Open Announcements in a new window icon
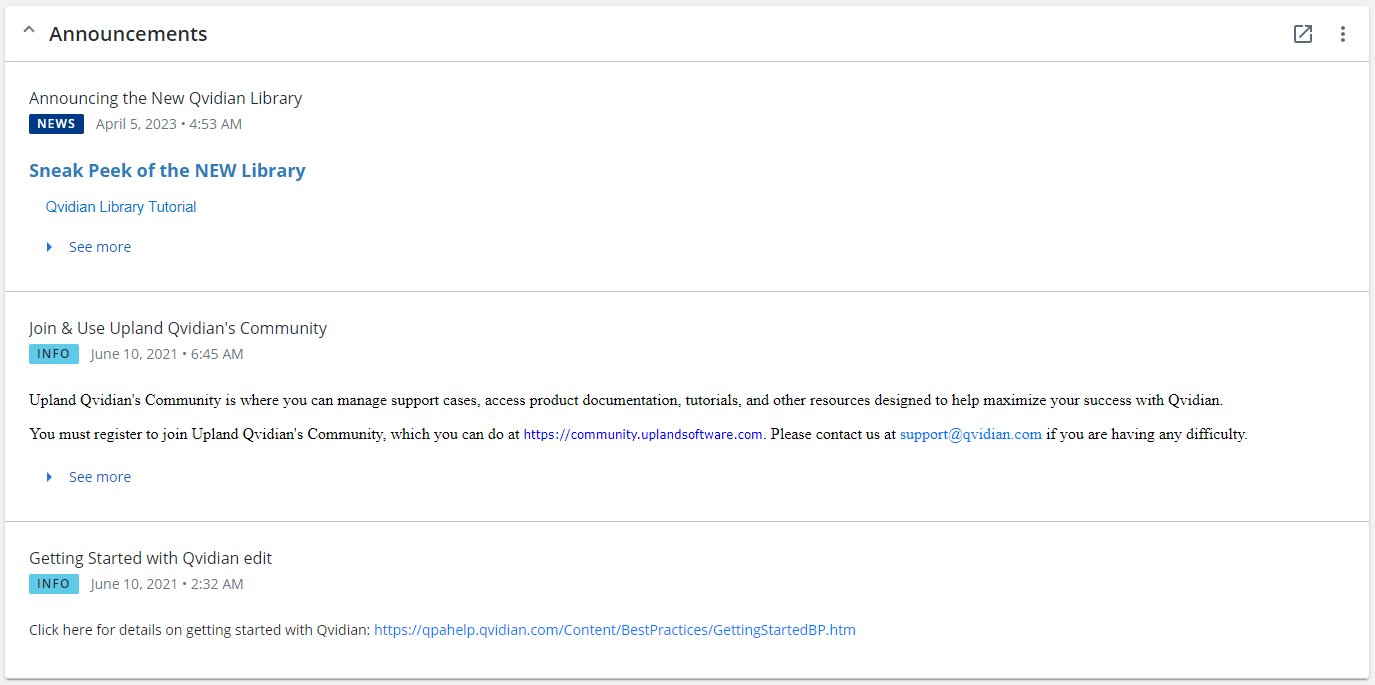Screen dimensions: 1375x685 pyautogui.click(x=1303, y=34)
